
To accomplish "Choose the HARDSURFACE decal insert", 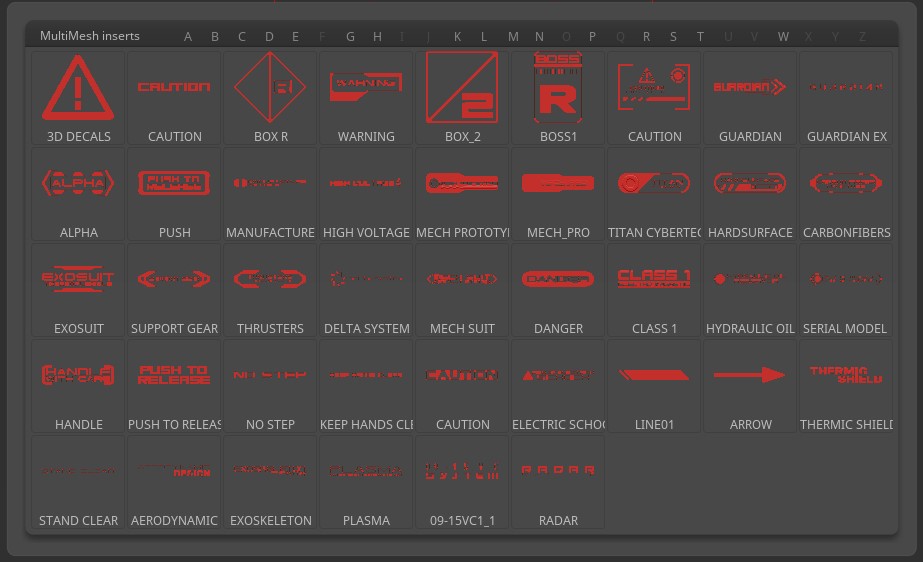I will 750,194.
